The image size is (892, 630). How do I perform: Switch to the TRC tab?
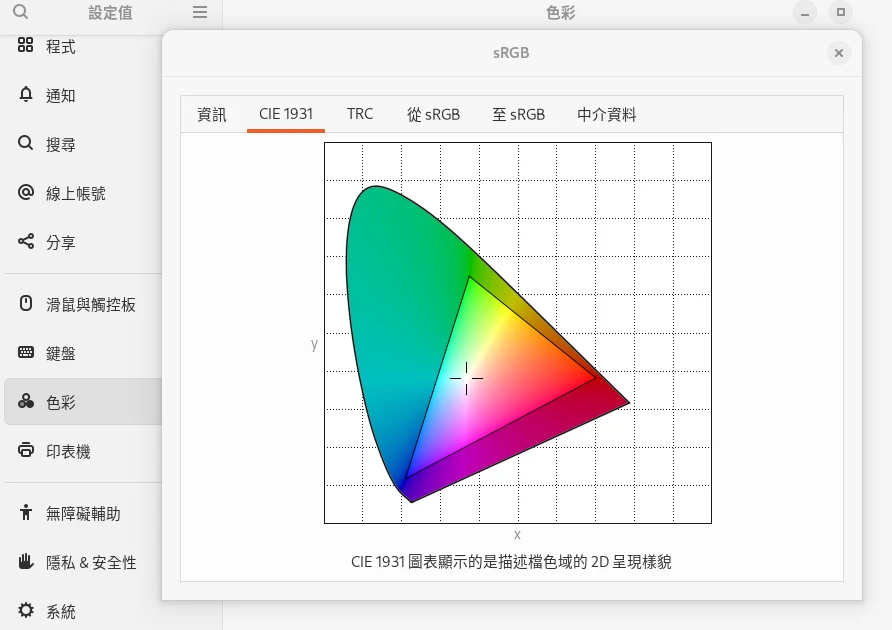pos(360,114)
